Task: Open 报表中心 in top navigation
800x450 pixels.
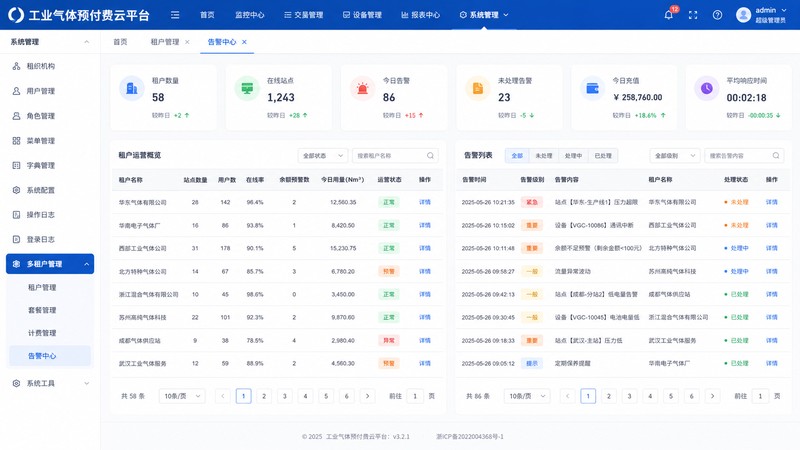Action: [420, 15]
